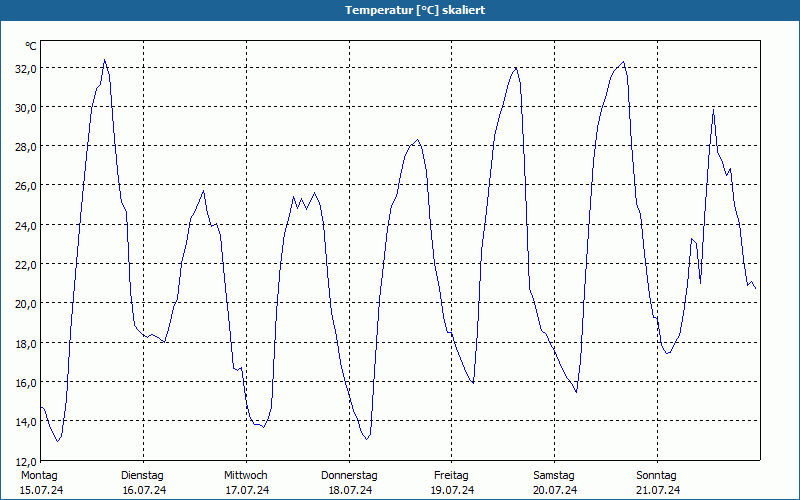Click the 12,0 y-axis label
The image size is (800, 500).
(x=26, y=461)
